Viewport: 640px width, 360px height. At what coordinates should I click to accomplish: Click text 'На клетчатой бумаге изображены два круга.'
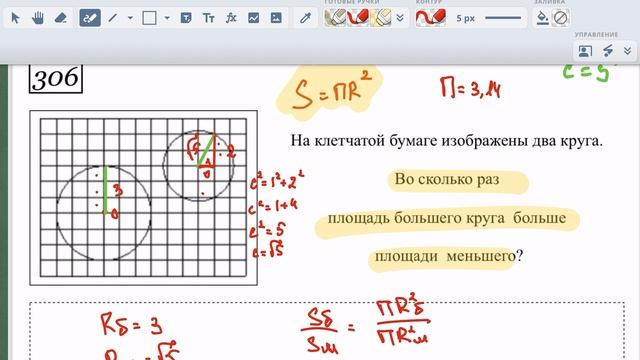[447, 141]
